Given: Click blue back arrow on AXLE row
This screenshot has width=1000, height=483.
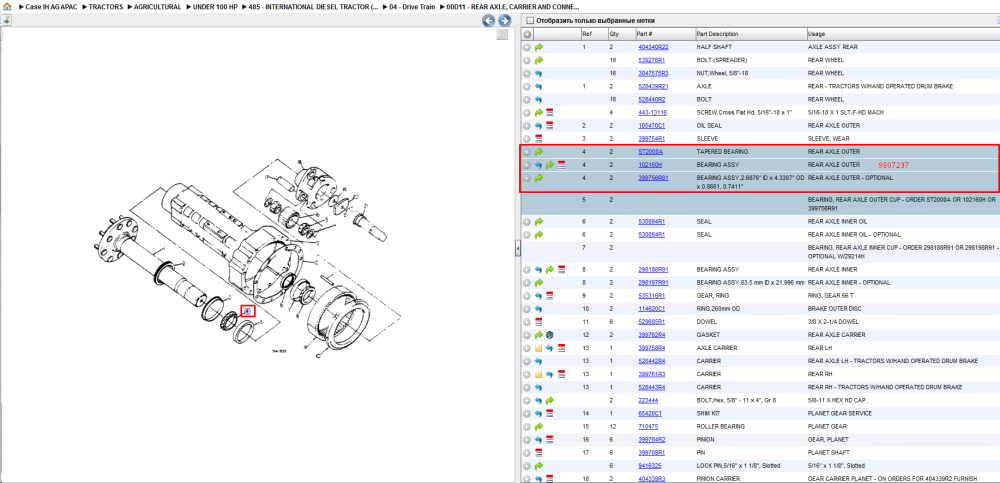Looking at the screenshot, I should click(538, 86).
